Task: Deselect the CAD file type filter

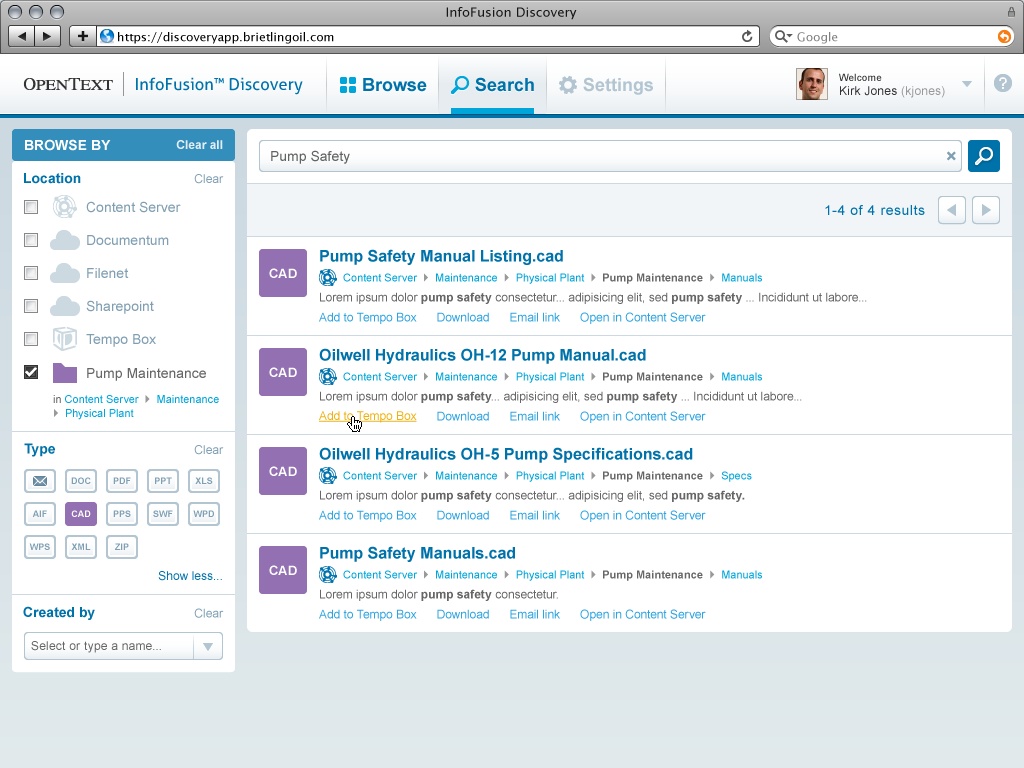Action: pyautogui.click(x=81, y=514)
